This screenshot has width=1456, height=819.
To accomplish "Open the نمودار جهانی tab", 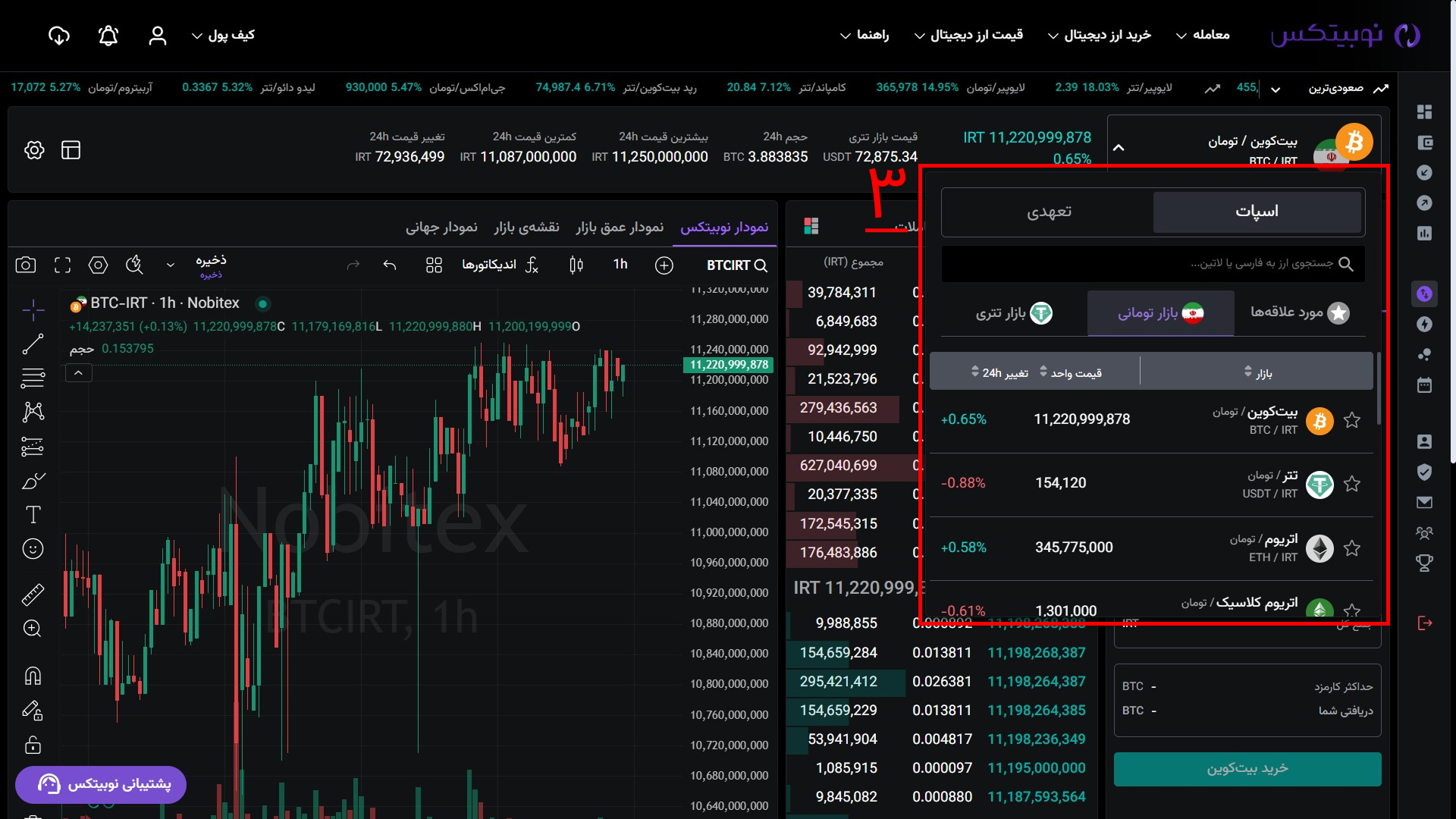I will click(x=441, y=227).
